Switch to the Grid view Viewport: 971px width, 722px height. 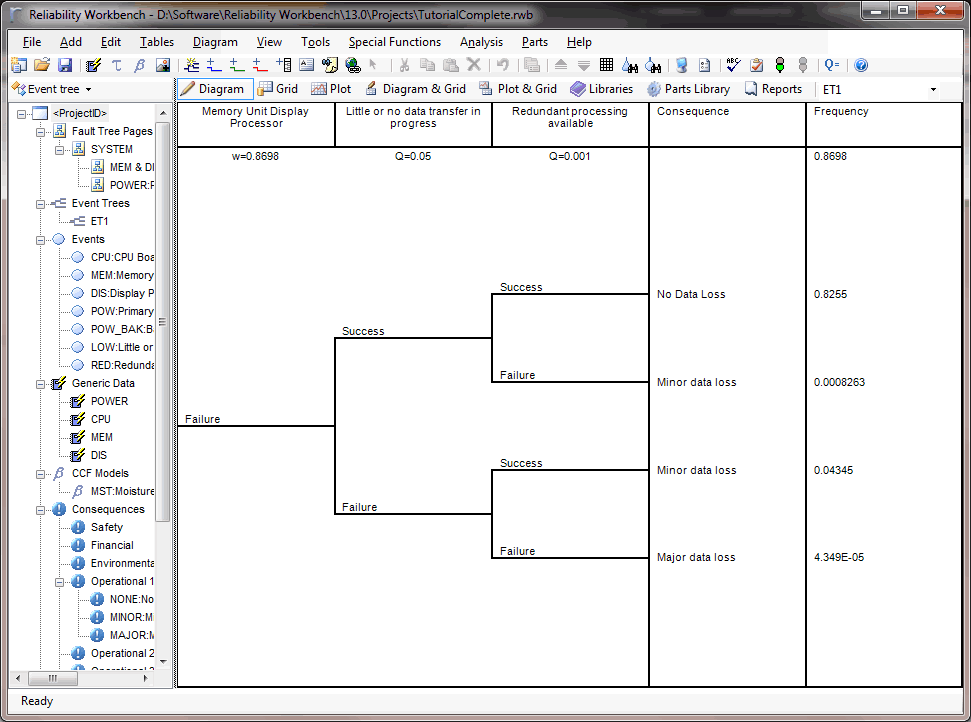pos(278,89)
